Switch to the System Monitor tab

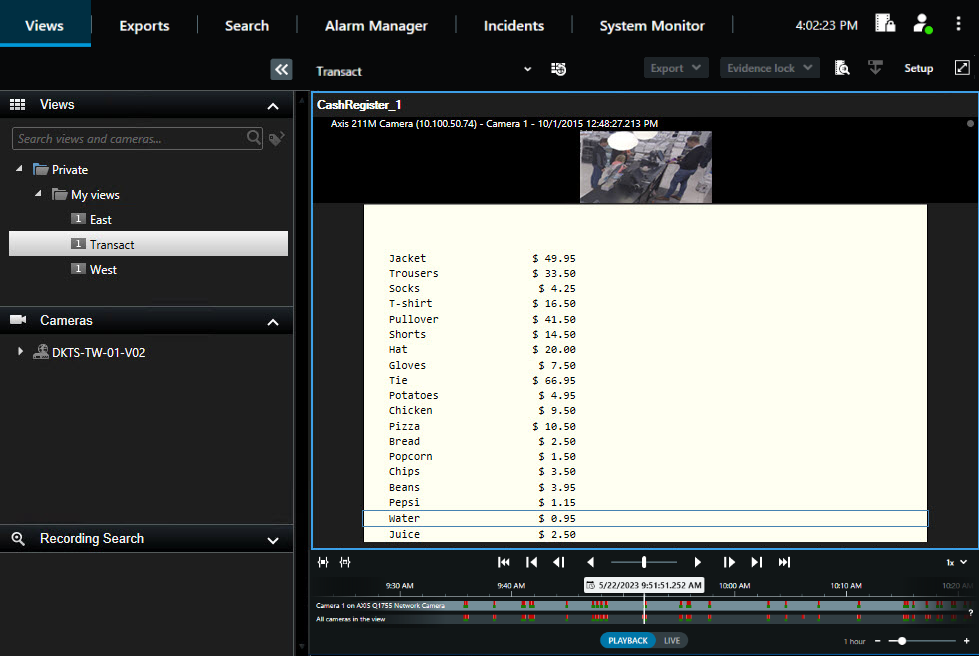click(652, 26)
